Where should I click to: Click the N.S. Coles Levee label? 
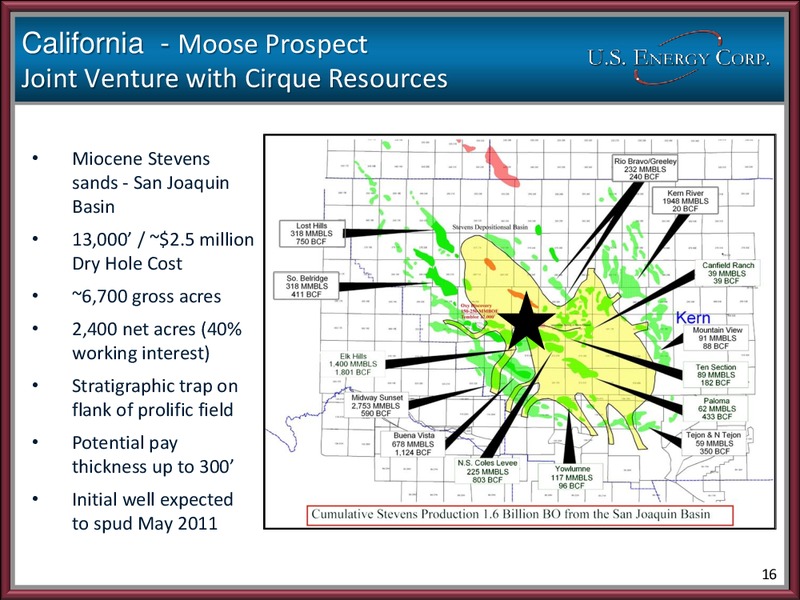point(487,471)
